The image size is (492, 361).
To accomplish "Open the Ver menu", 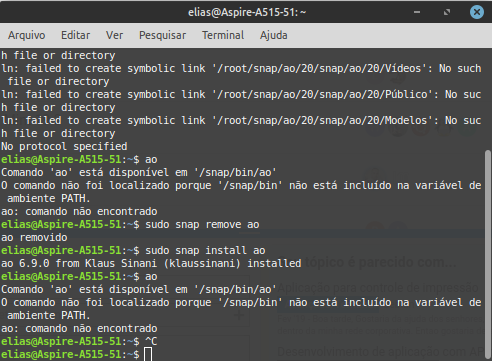I will pos(114,35).
